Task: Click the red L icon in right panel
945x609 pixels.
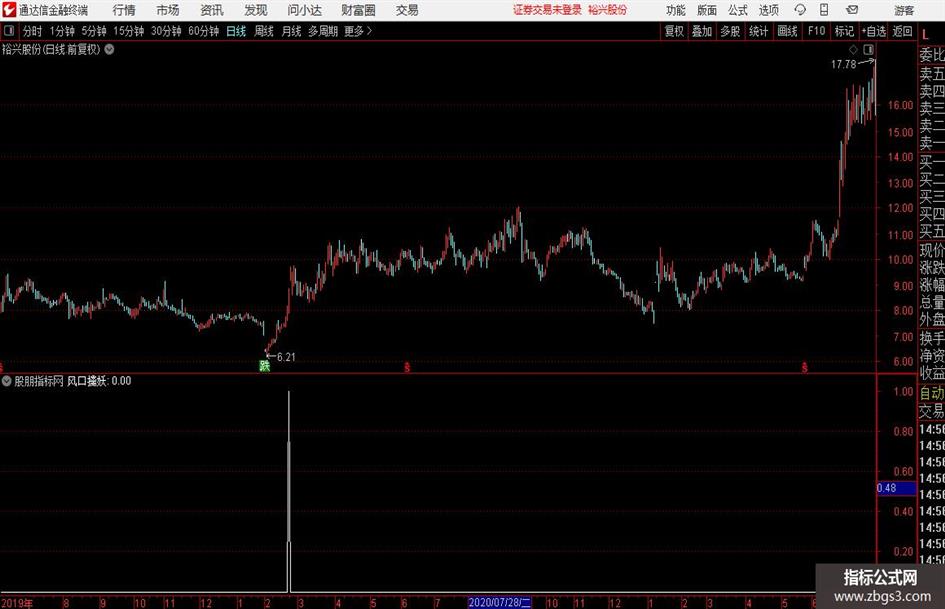Action: [x=925, y=35]
